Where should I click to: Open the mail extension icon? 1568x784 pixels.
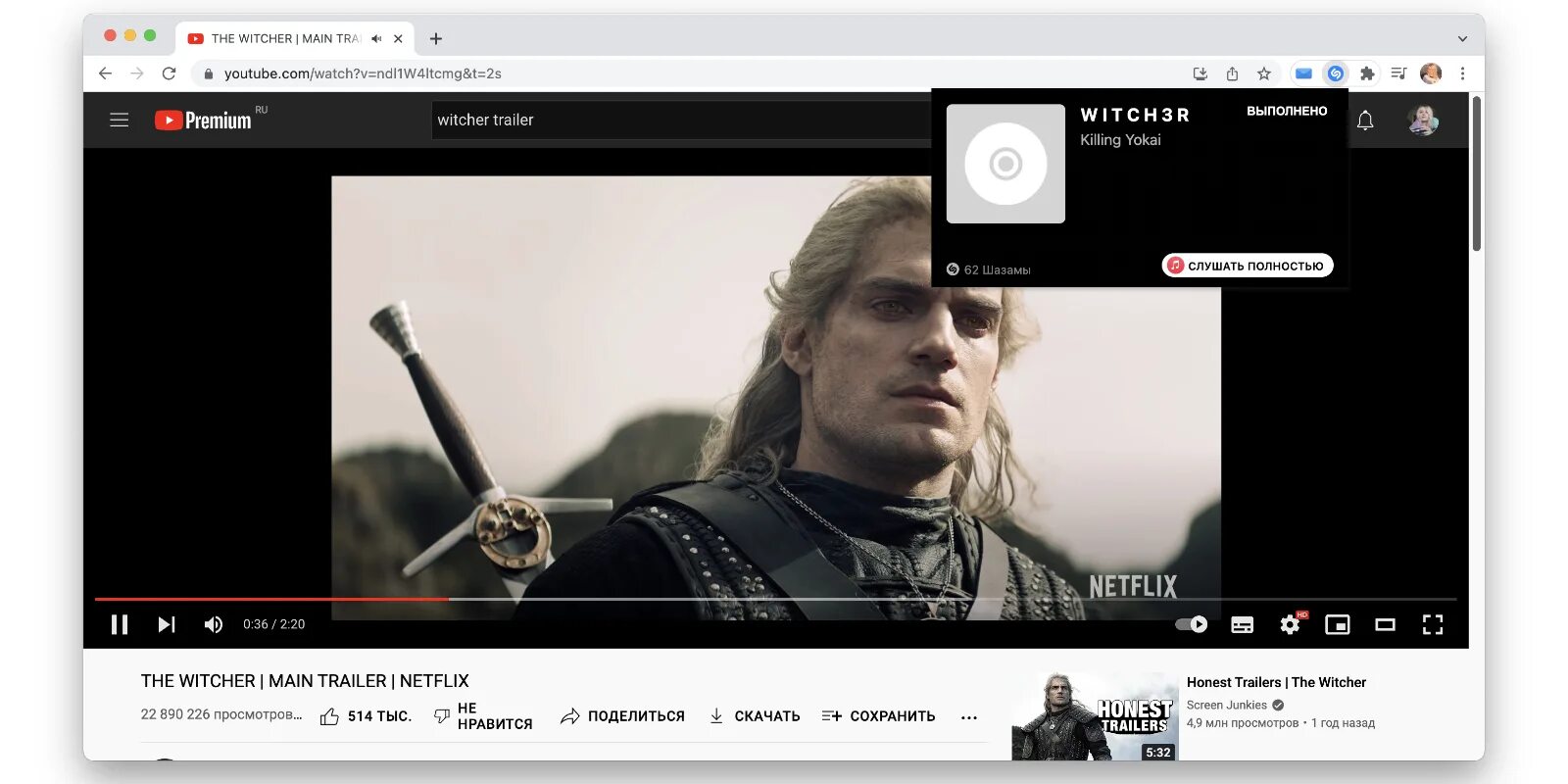point(1303,73)
